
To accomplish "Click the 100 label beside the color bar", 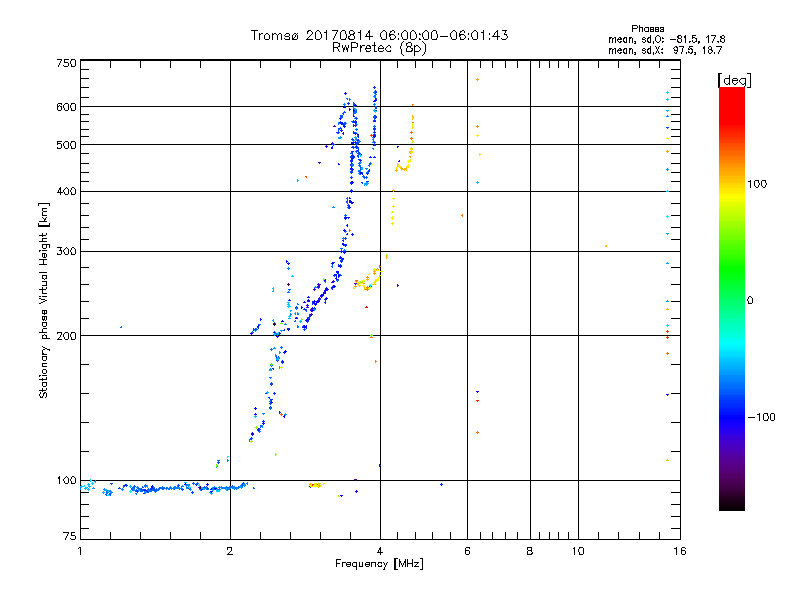I will pos(757,184).
